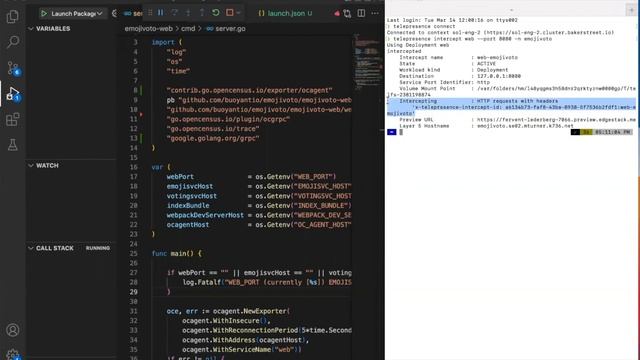Click the 'ocagentHost' variable on line 22
Image resolution: width=640 pixels, height=360 pixels.
click(x=188, y=224)
